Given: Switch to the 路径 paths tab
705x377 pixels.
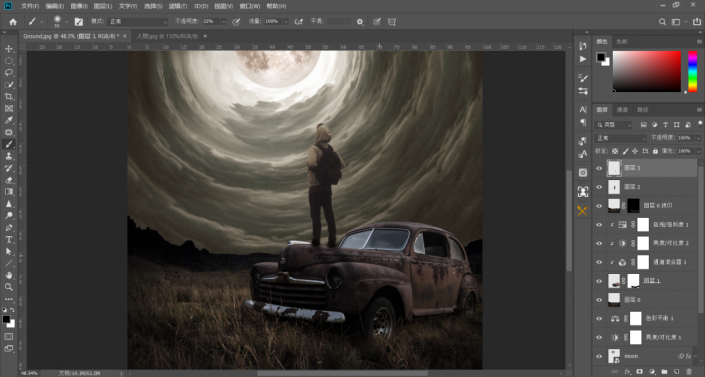Looking at the screenshot, I should (x=643, y=110).
